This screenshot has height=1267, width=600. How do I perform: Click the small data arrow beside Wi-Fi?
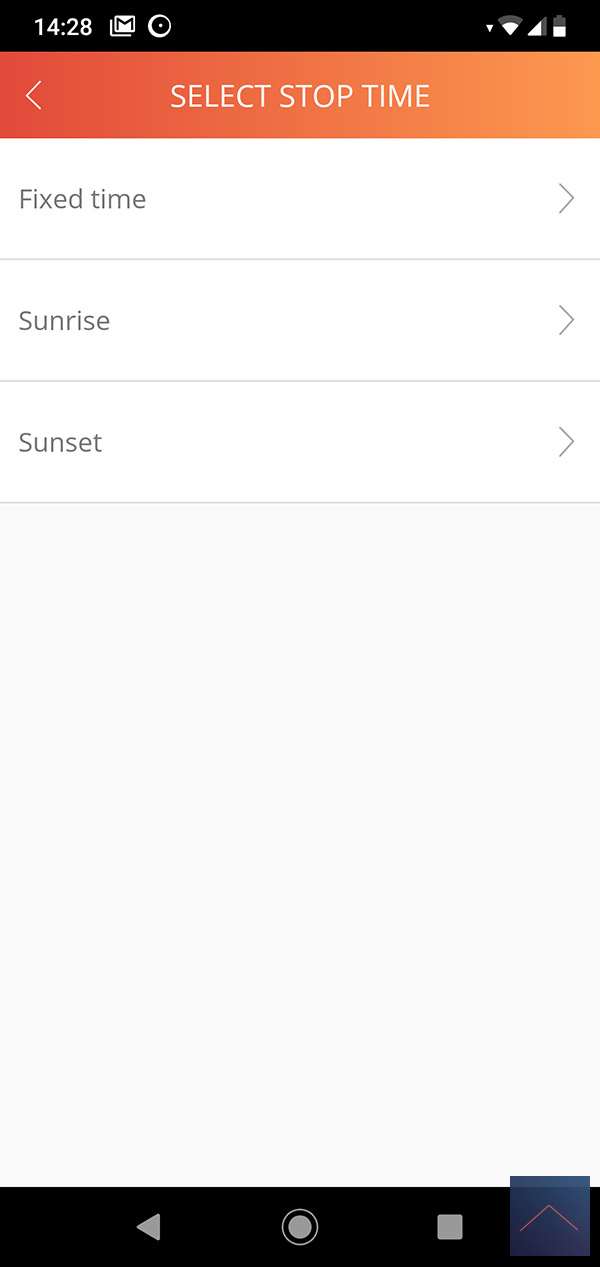(x=489, y=29)
